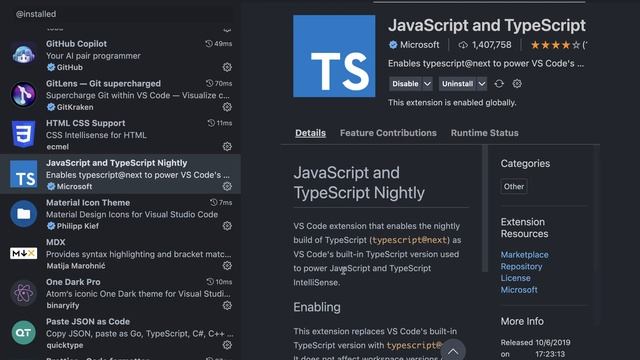Click GitHub Copilot activation time icon
This screenshot has width=640, height=360.
point(209,44)
